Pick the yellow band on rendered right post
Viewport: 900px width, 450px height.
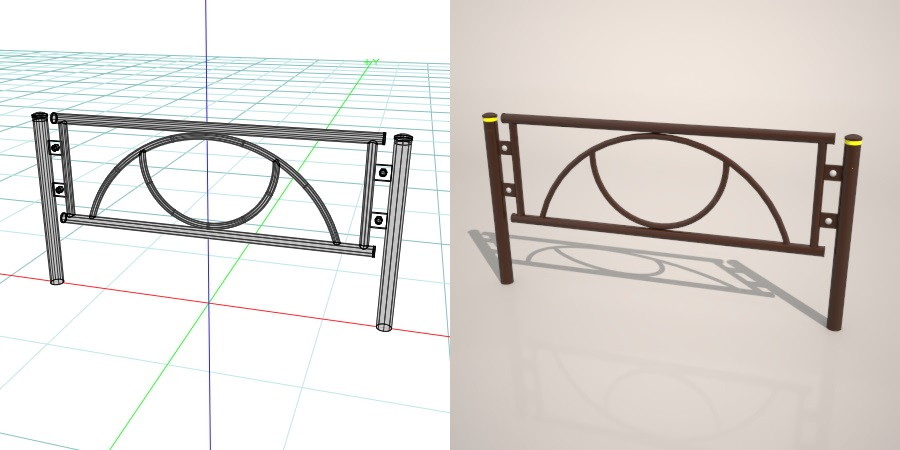pyautogui.click(x=853, y=141)
